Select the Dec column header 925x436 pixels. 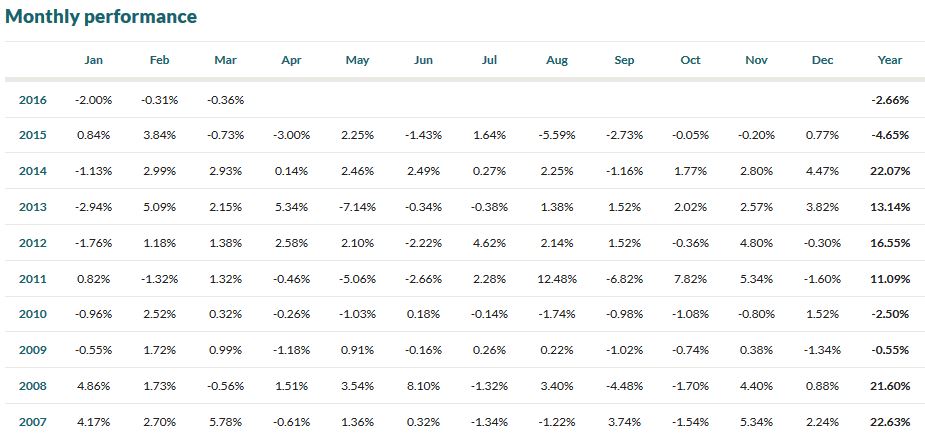coord(823,60)
